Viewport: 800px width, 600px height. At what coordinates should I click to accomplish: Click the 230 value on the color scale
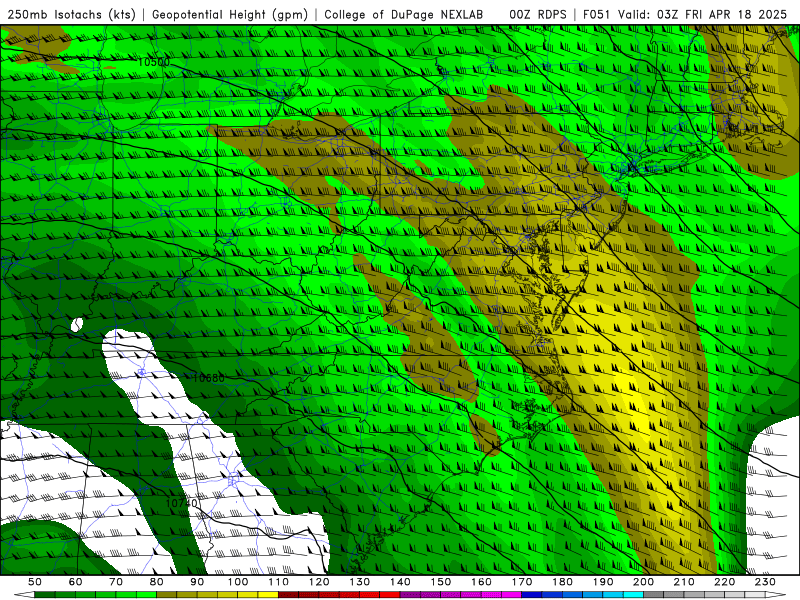tap(765, 582)
